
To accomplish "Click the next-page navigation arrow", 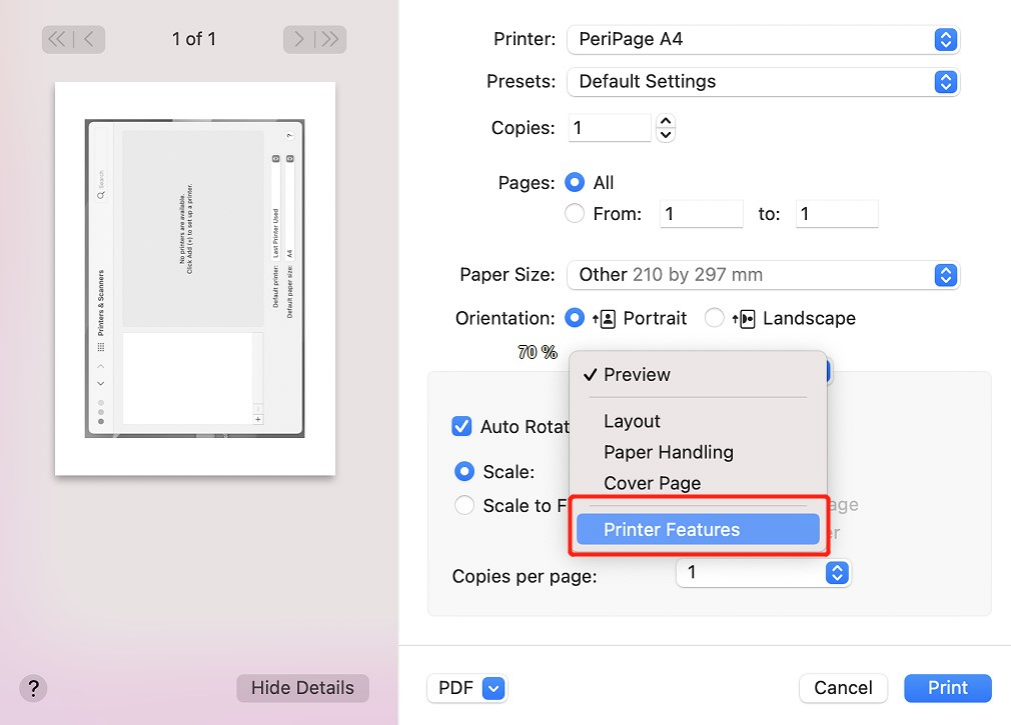I will [x=298, y=39].
